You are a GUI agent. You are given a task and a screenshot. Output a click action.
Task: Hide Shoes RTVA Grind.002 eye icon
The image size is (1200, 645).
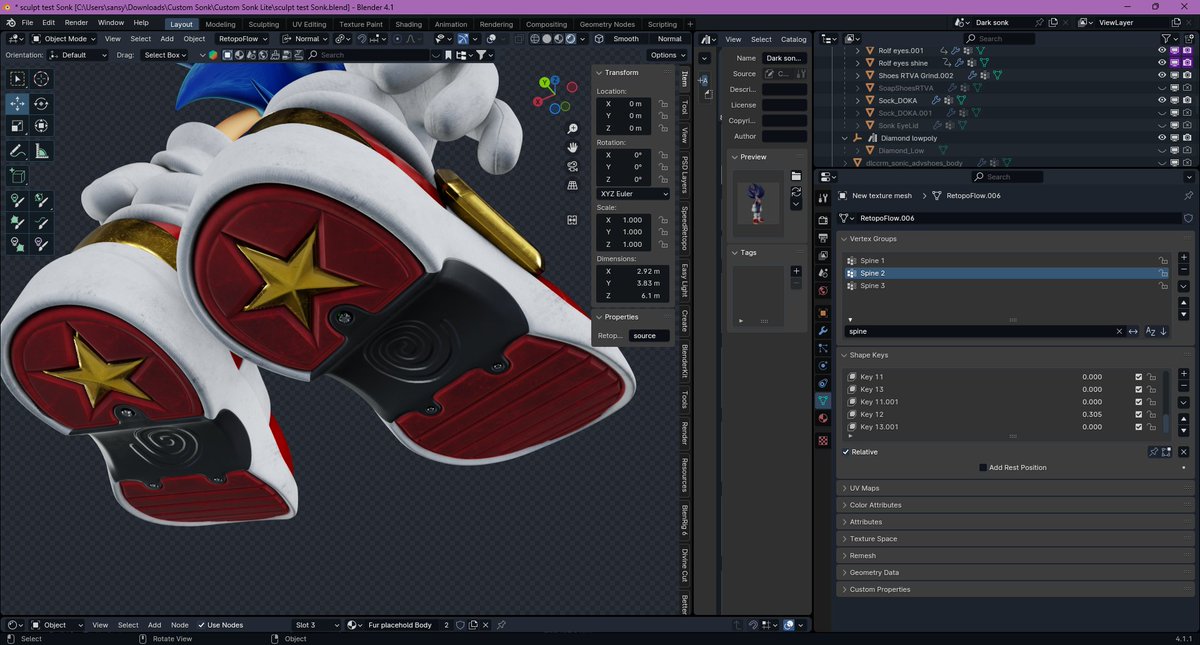[1162, 75]
